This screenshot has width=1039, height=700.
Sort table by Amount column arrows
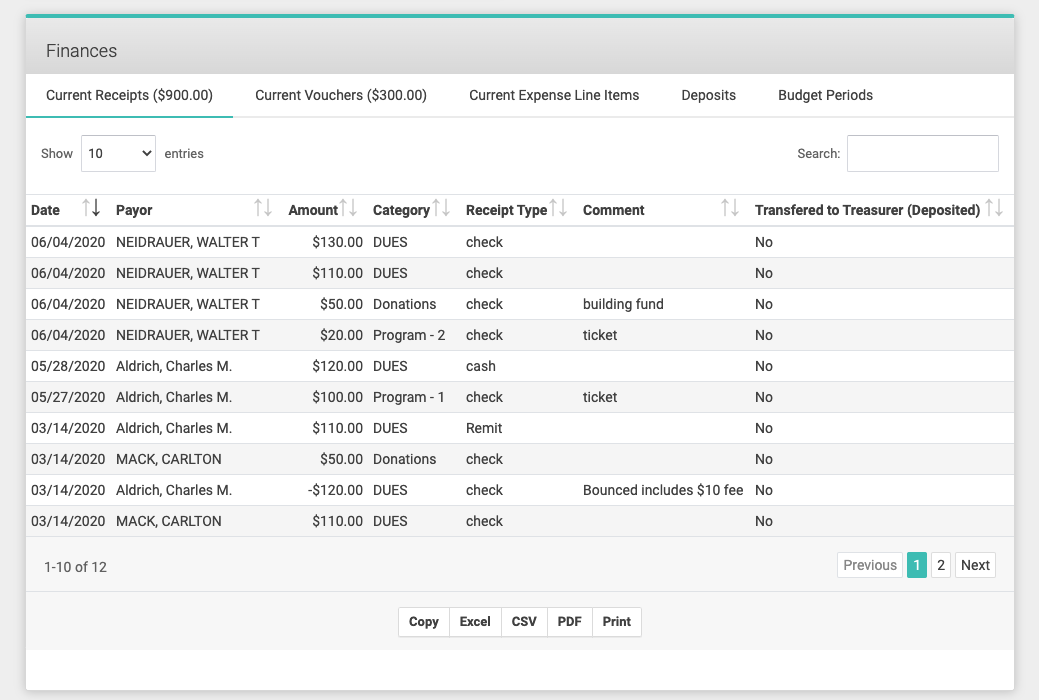pyautogui.click(x=349, y=208)
